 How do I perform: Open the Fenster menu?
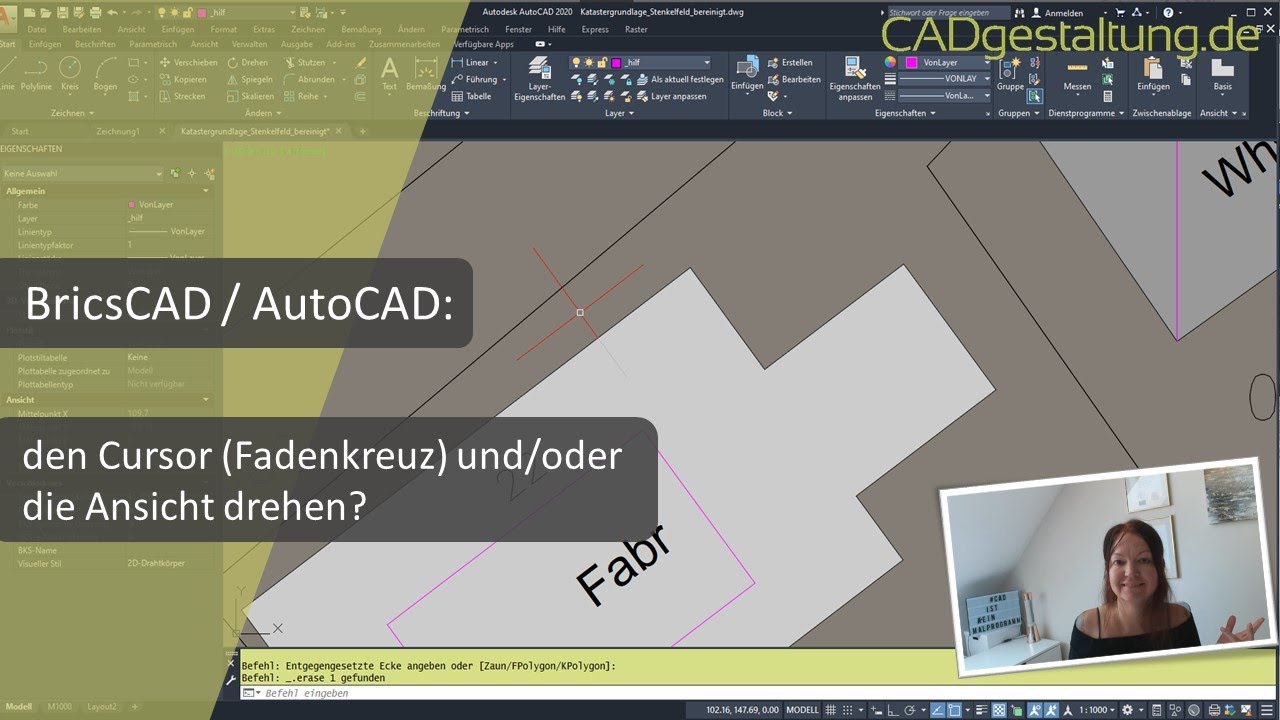(x=518, y=30)
